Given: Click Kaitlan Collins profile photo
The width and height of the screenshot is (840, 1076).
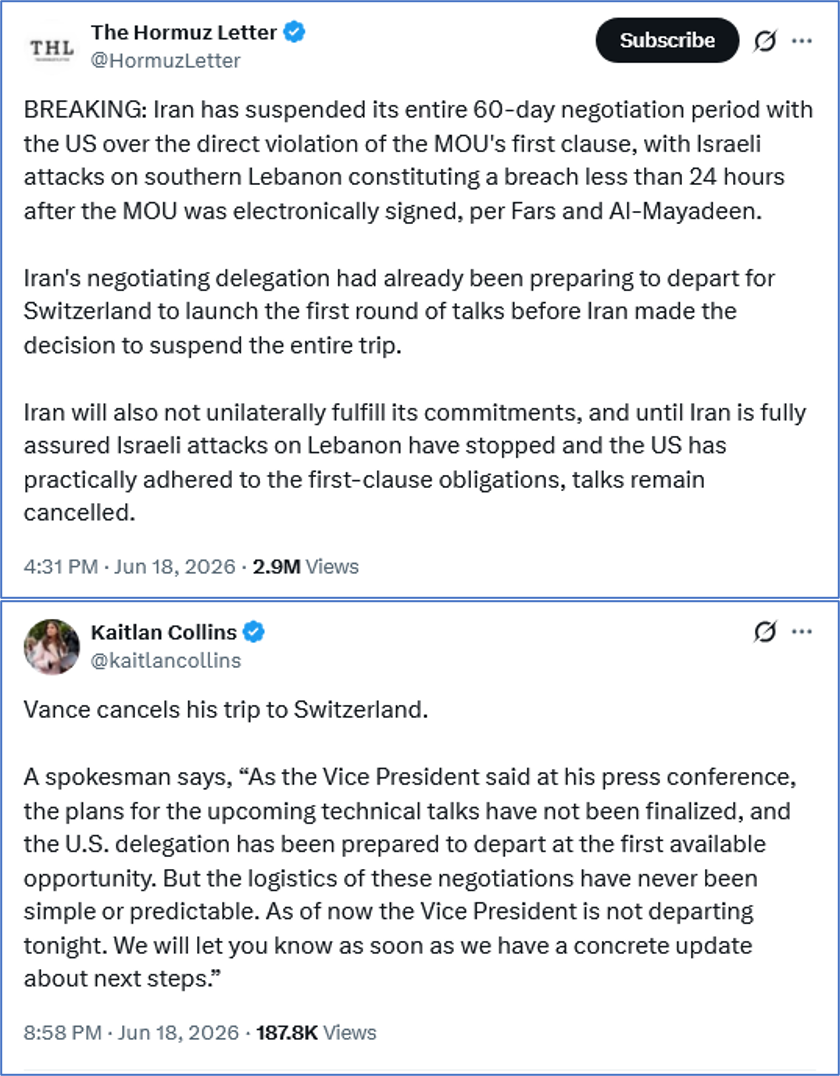Looking at the screenshot, I should (51, 646).
